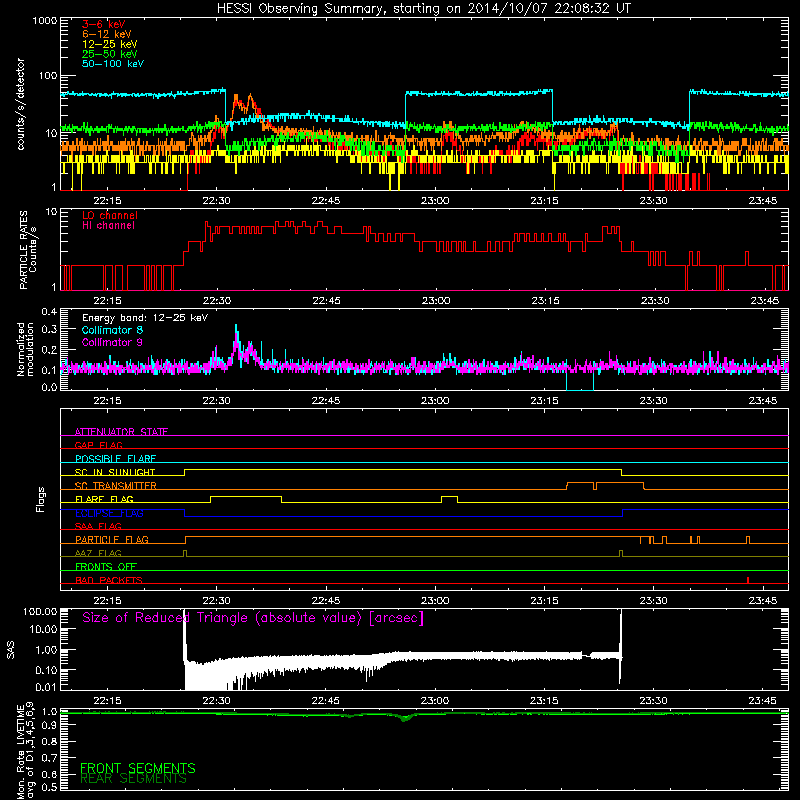Click the LO channel legend label
The height and width of the screenshot is (800, 800).
(110, 215)
